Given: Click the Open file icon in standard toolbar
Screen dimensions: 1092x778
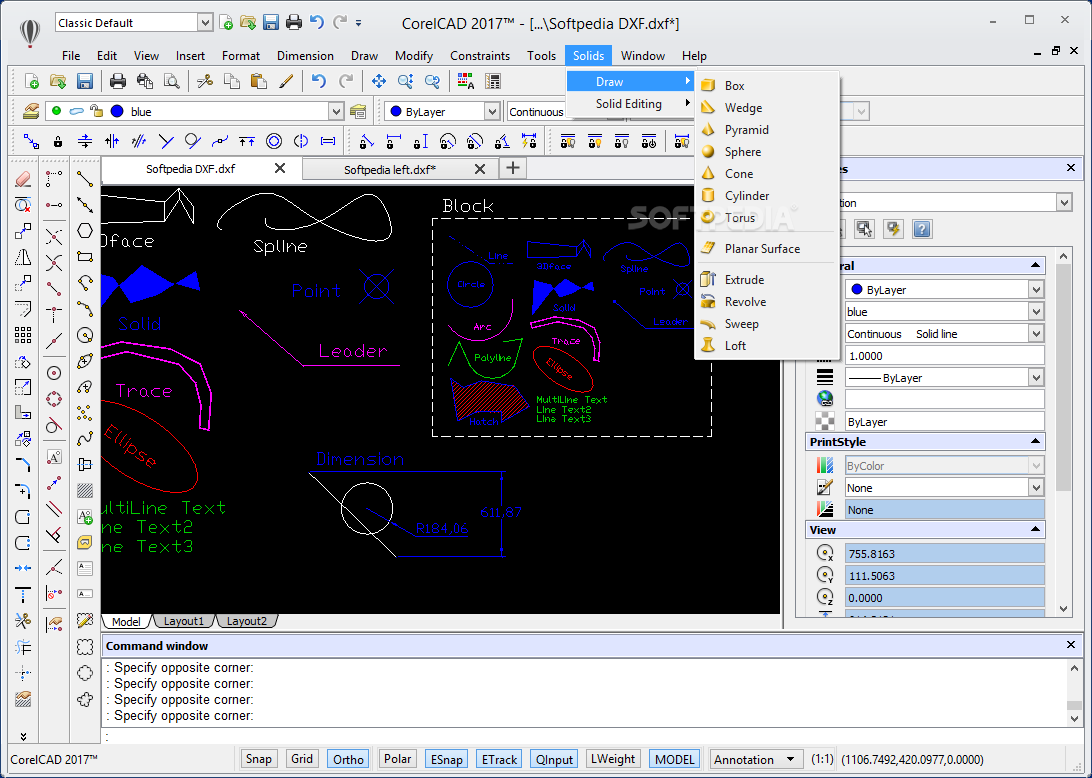Looking at the screenshot, I should point(58,81).
